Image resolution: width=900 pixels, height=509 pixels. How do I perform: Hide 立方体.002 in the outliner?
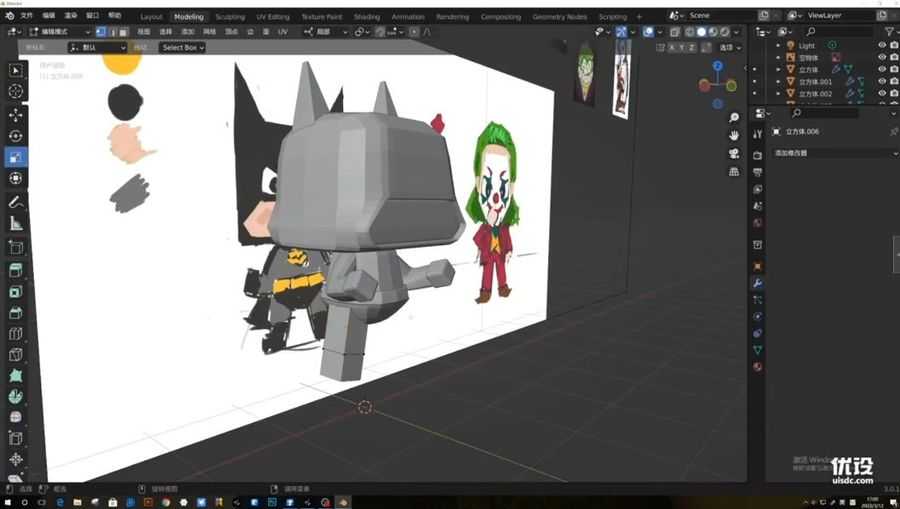(882, 93)
